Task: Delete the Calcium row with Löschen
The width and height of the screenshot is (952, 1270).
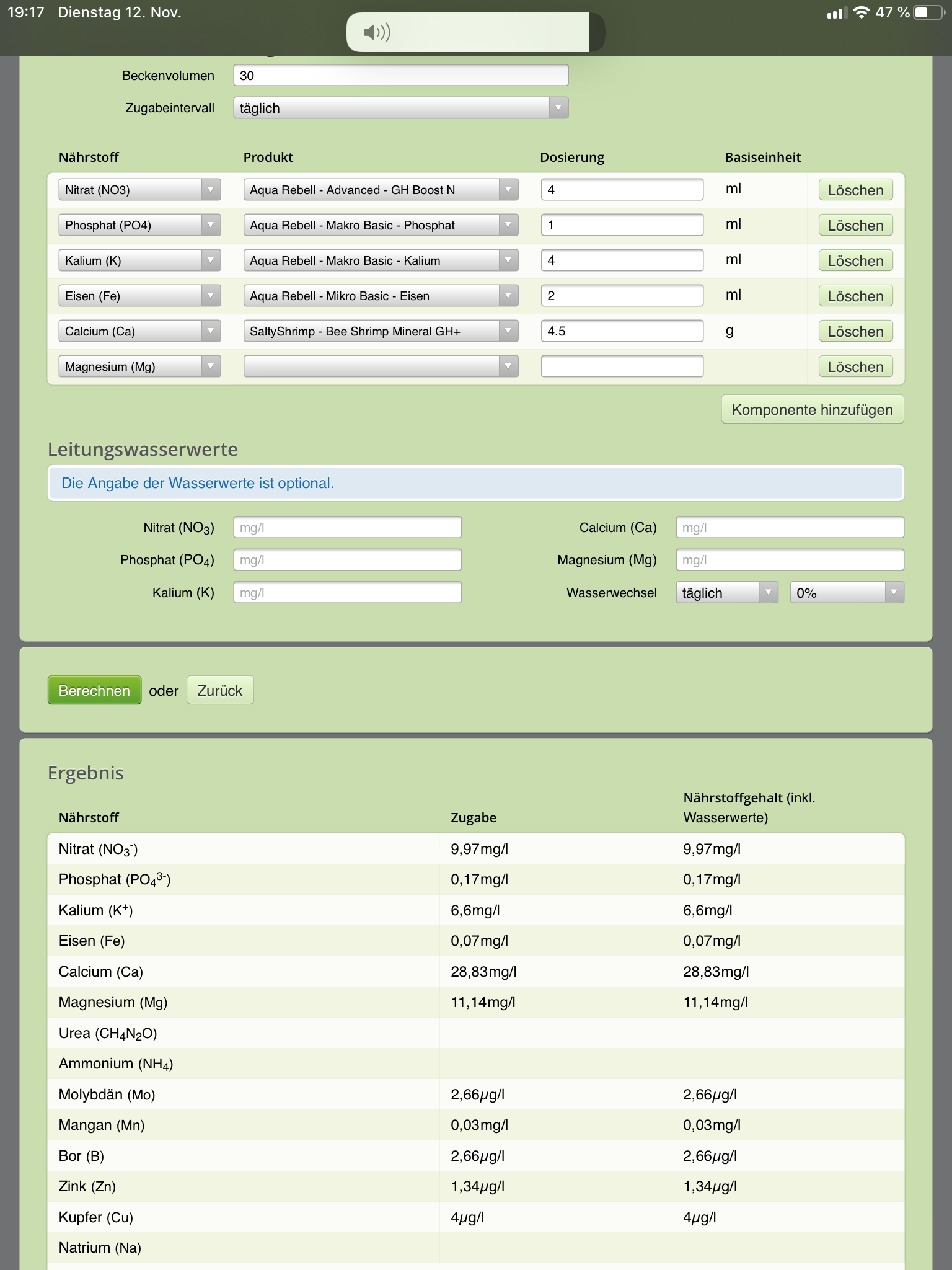Action: tap(855, 332)
